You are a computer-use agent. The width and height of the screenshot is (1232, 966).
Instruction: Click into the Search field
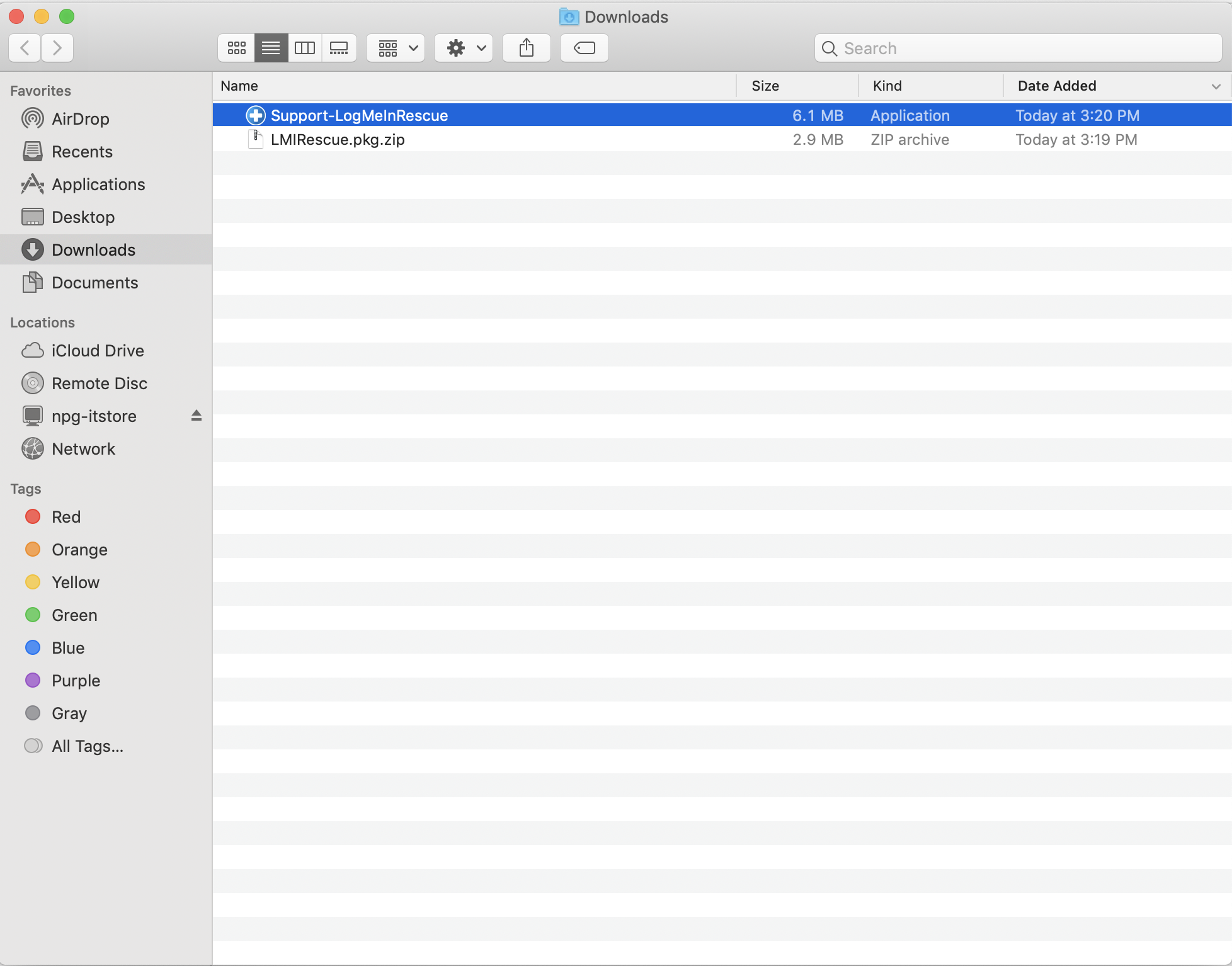tap(1018, 48)
